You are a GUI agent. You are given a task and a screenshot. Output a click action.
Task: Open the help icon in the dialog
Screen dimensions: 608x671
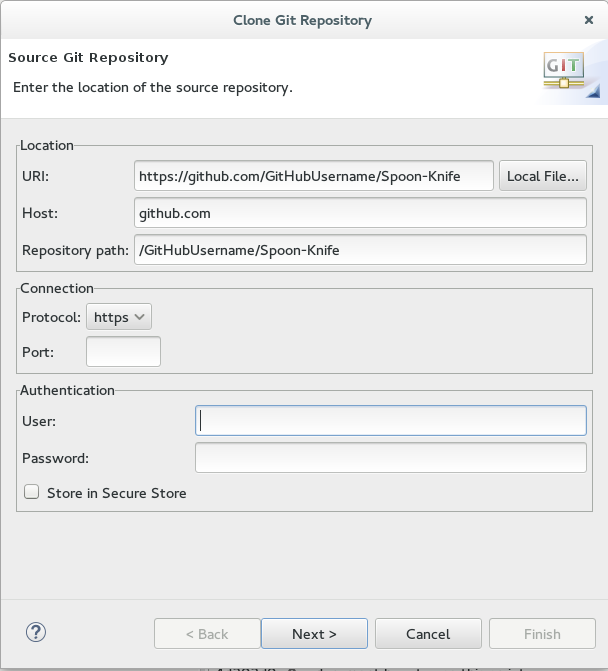pyautogui.click(x=36, y=632)
